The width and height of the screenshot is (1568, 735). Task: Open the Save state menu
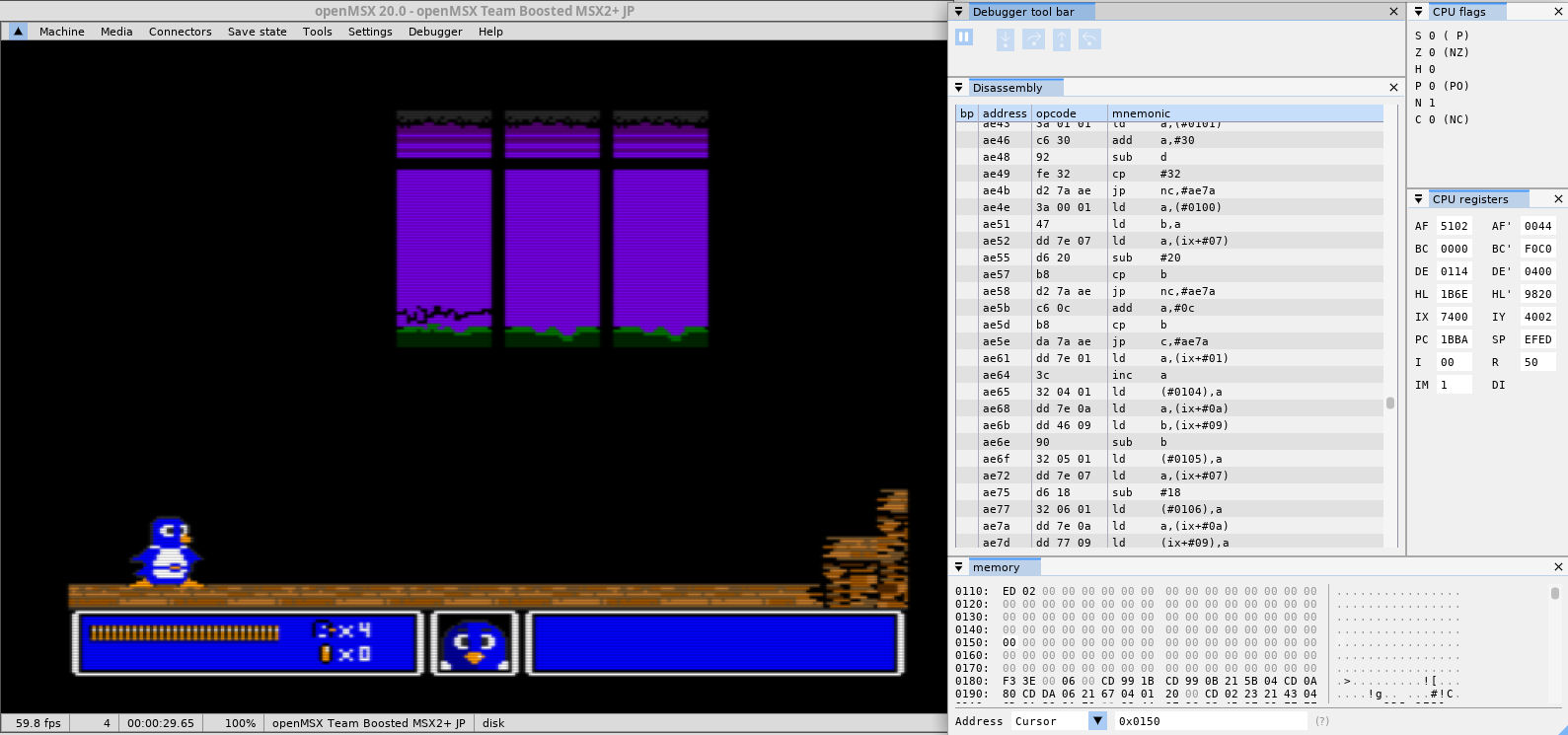[258, 32]
